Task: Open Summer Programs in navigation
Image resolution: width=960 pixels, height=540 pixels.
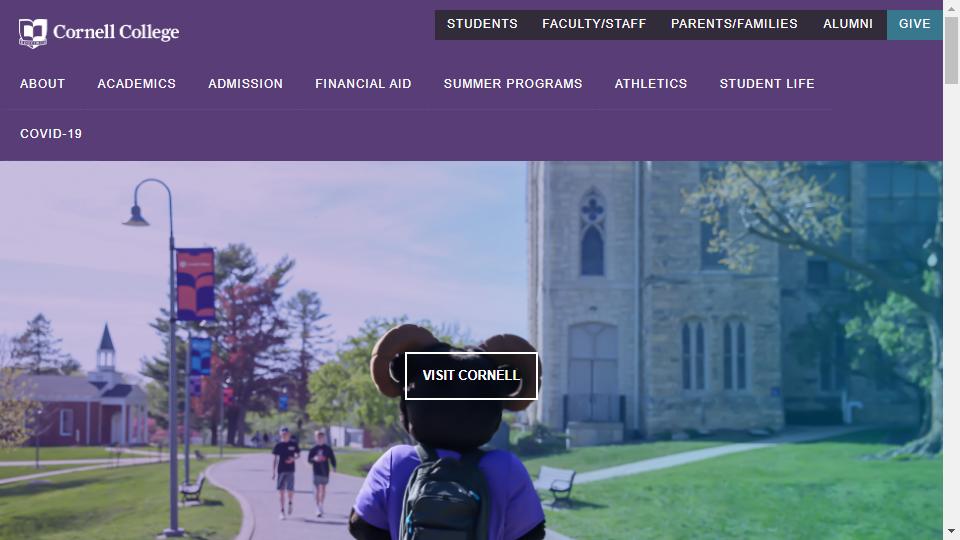Action: pos(513,84)
